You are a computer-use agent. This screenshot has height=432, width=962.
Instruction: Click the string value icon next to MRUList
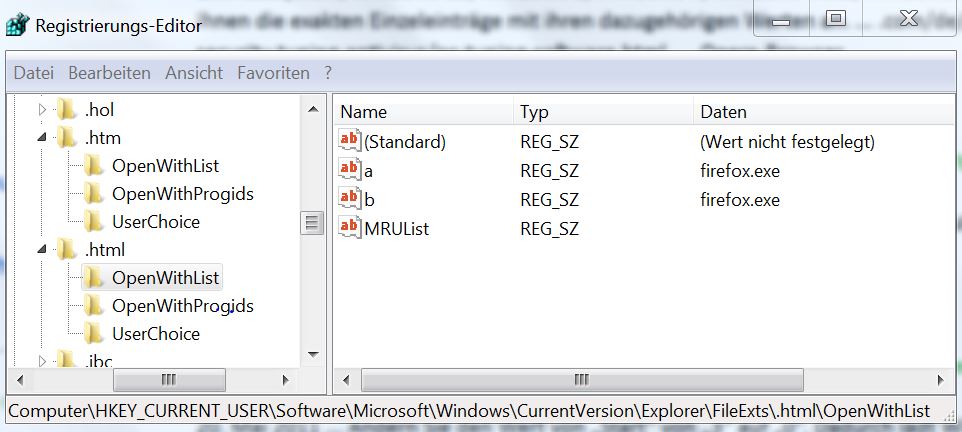350,228
